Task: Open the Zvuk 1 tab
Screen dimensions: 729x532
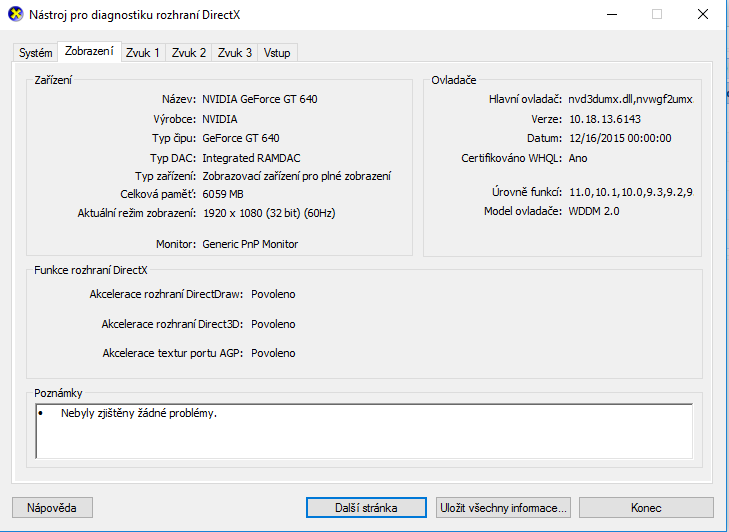Action: click(x=142, y=53)
